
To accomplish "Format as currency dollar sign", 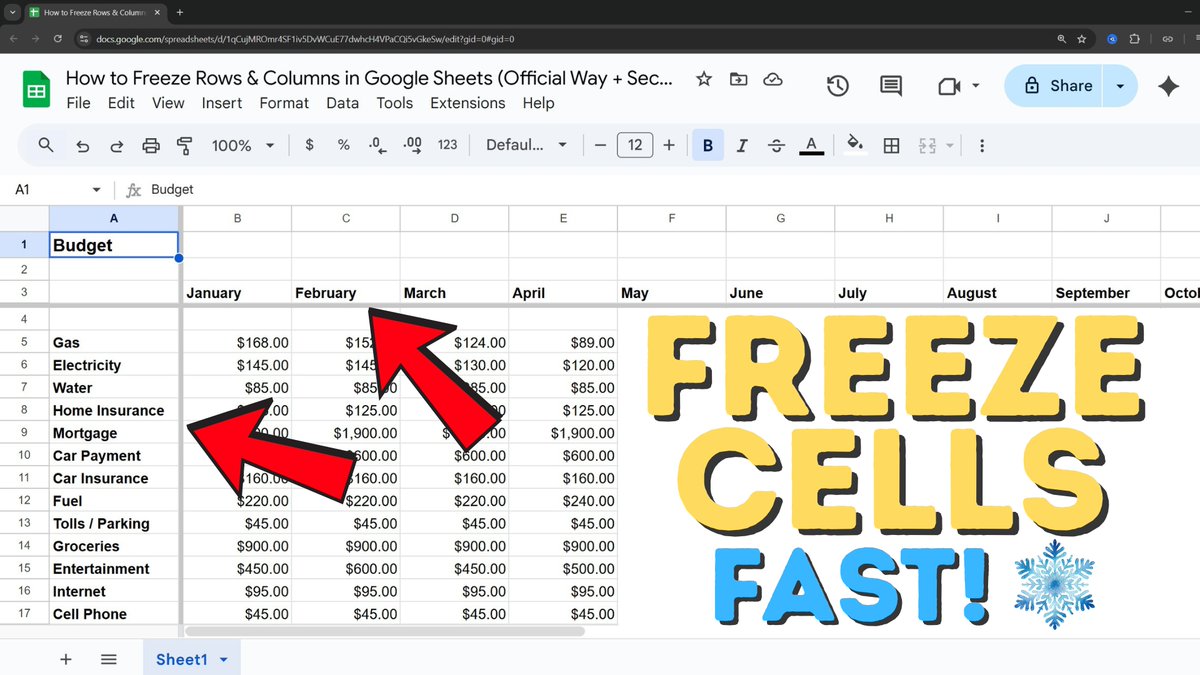I will point(310,145).
